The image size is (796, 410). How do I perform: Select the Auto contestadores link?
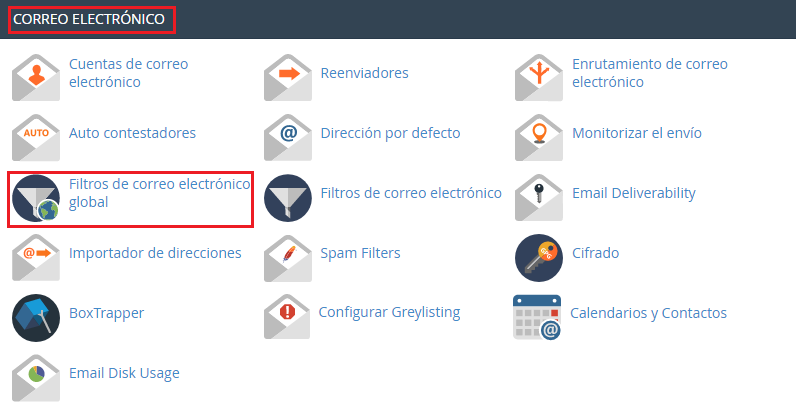[x=132, y=133]
